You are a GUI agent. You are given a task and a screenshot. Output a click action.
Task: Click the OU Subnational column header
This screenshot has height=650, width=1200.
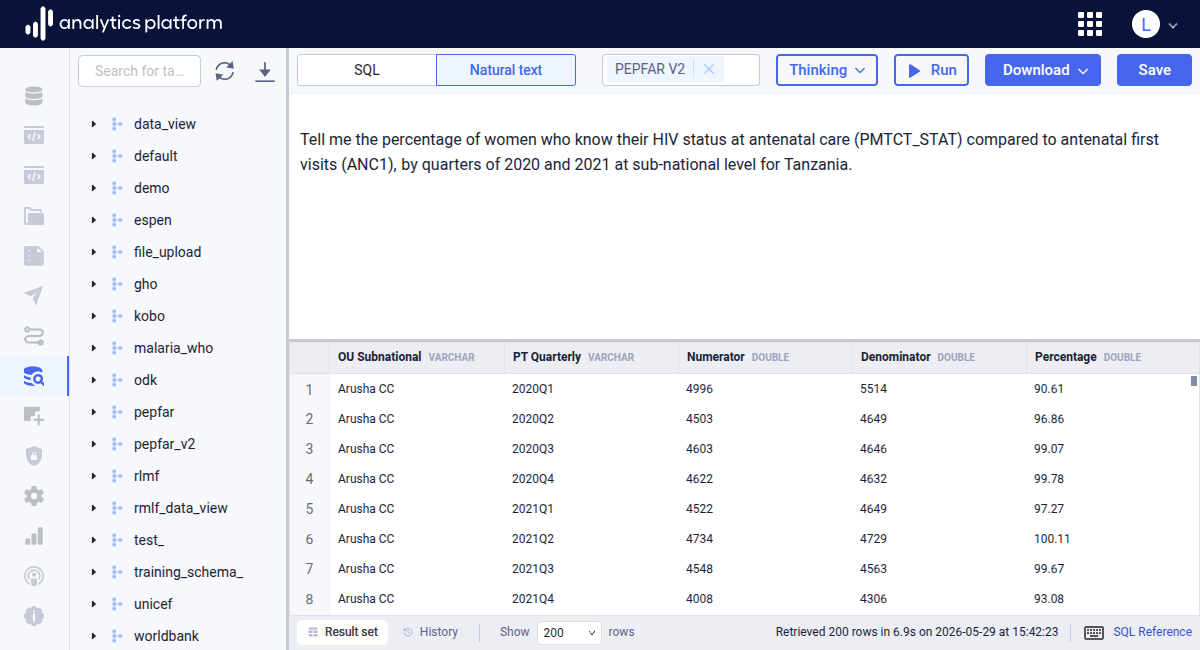tap(417, 357)
